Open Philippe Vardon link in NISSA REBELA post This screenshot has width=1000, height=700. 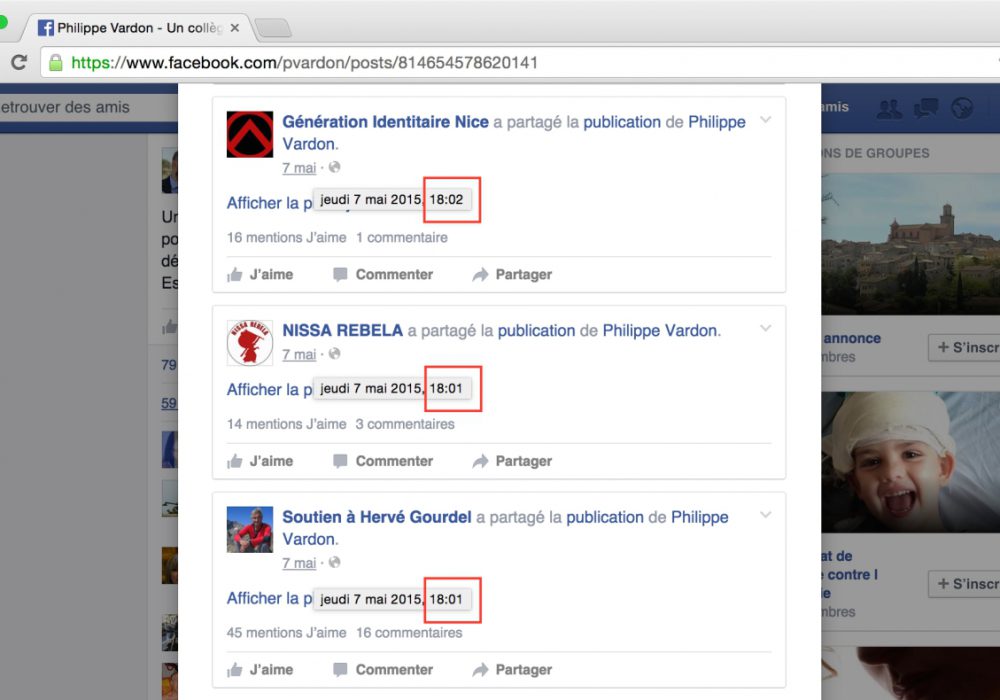point(660,330)
